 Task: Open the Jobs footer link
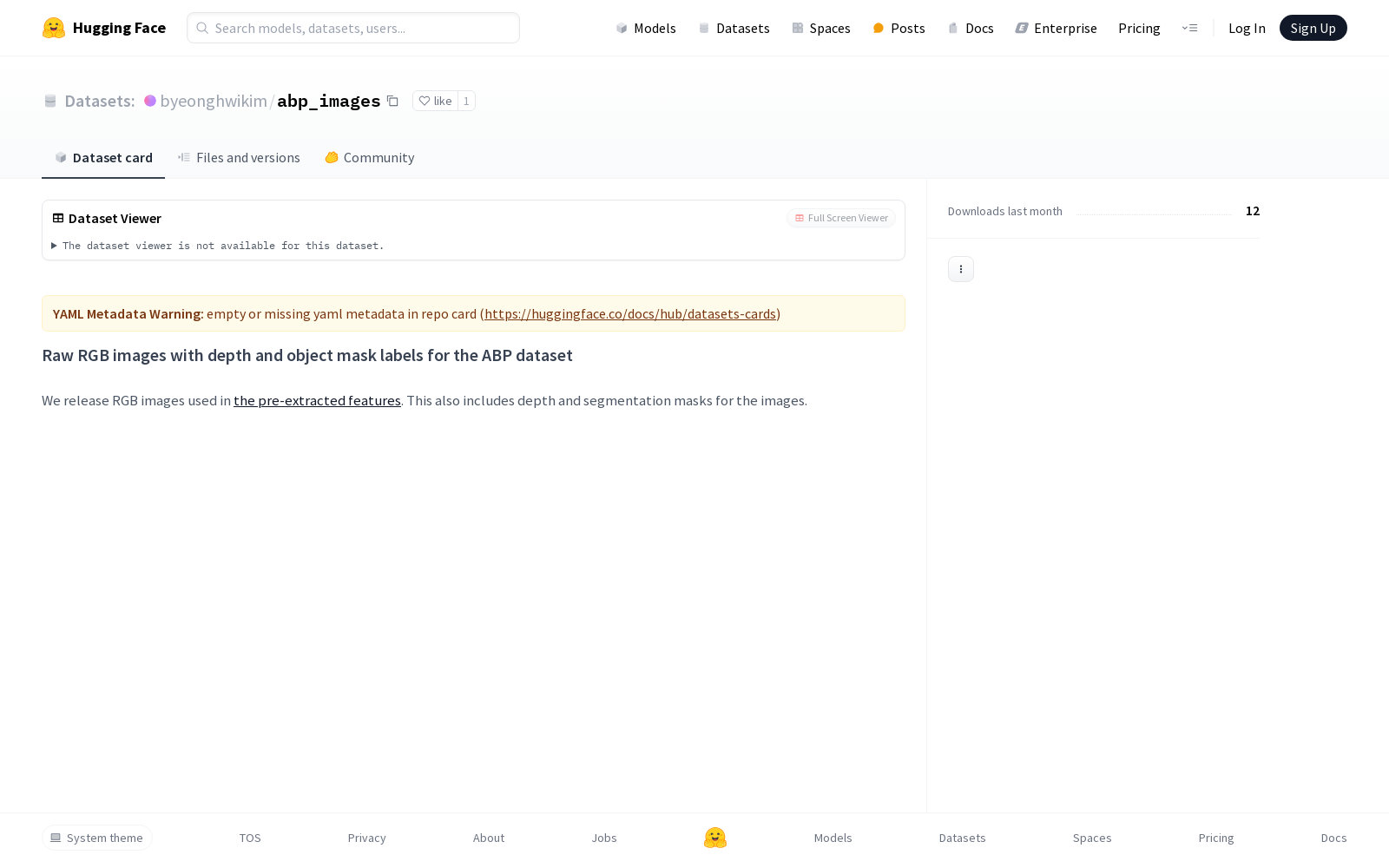[x=604, y=838]
